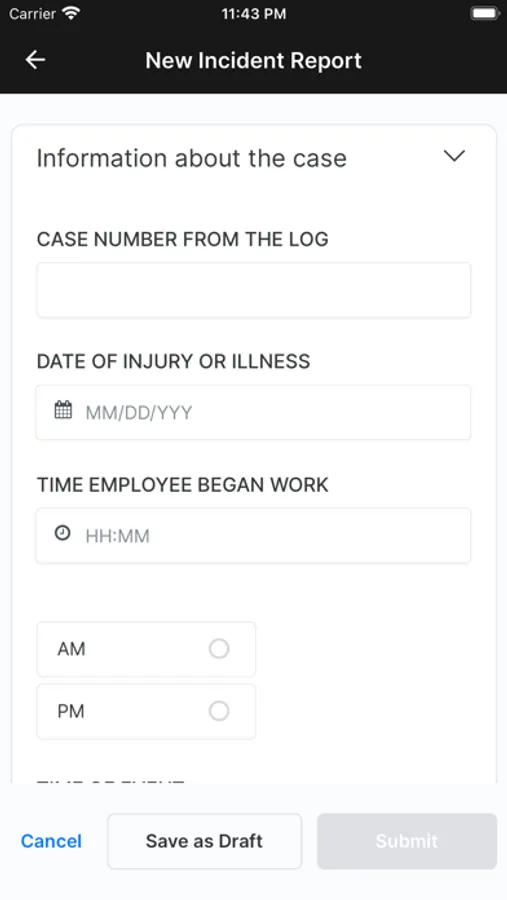Tap the Wi-Fi status icon
Image resolution: width=507 pixels, height=900 pixels.
coord(71,14)
